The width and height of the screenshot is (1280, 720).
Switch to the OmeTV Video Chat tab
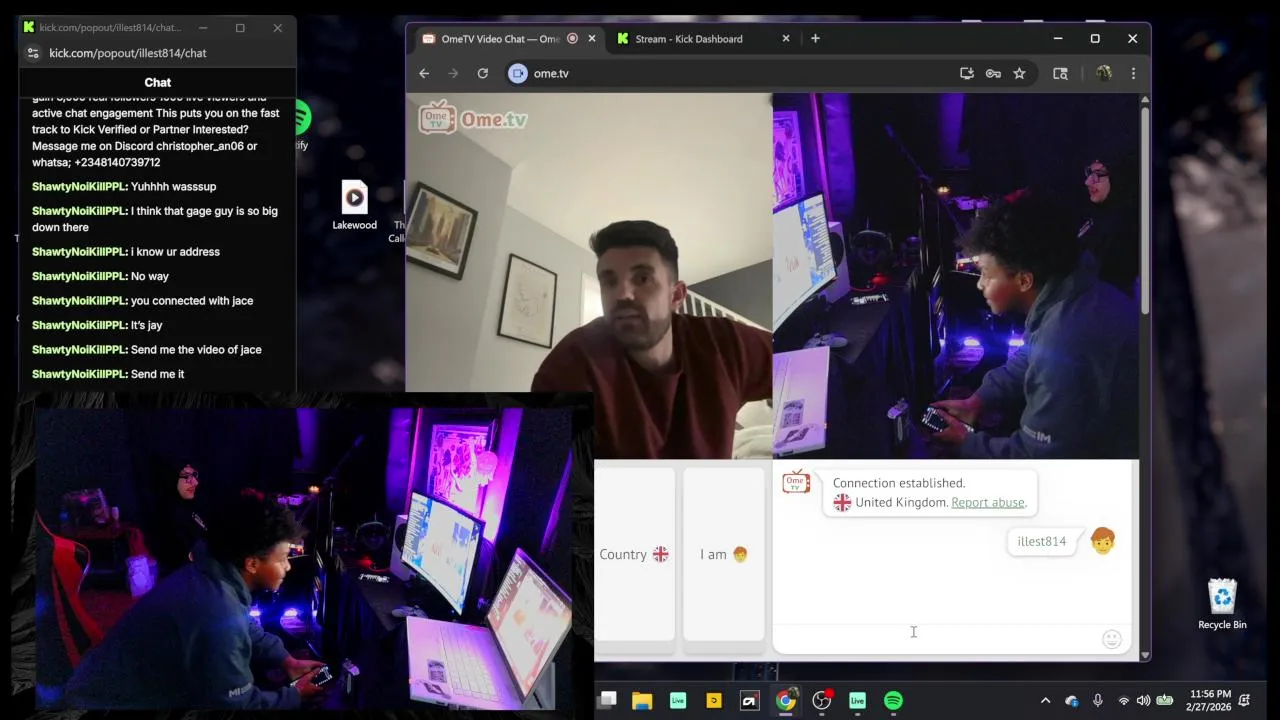pyautogui.click(x=500, y=39)
